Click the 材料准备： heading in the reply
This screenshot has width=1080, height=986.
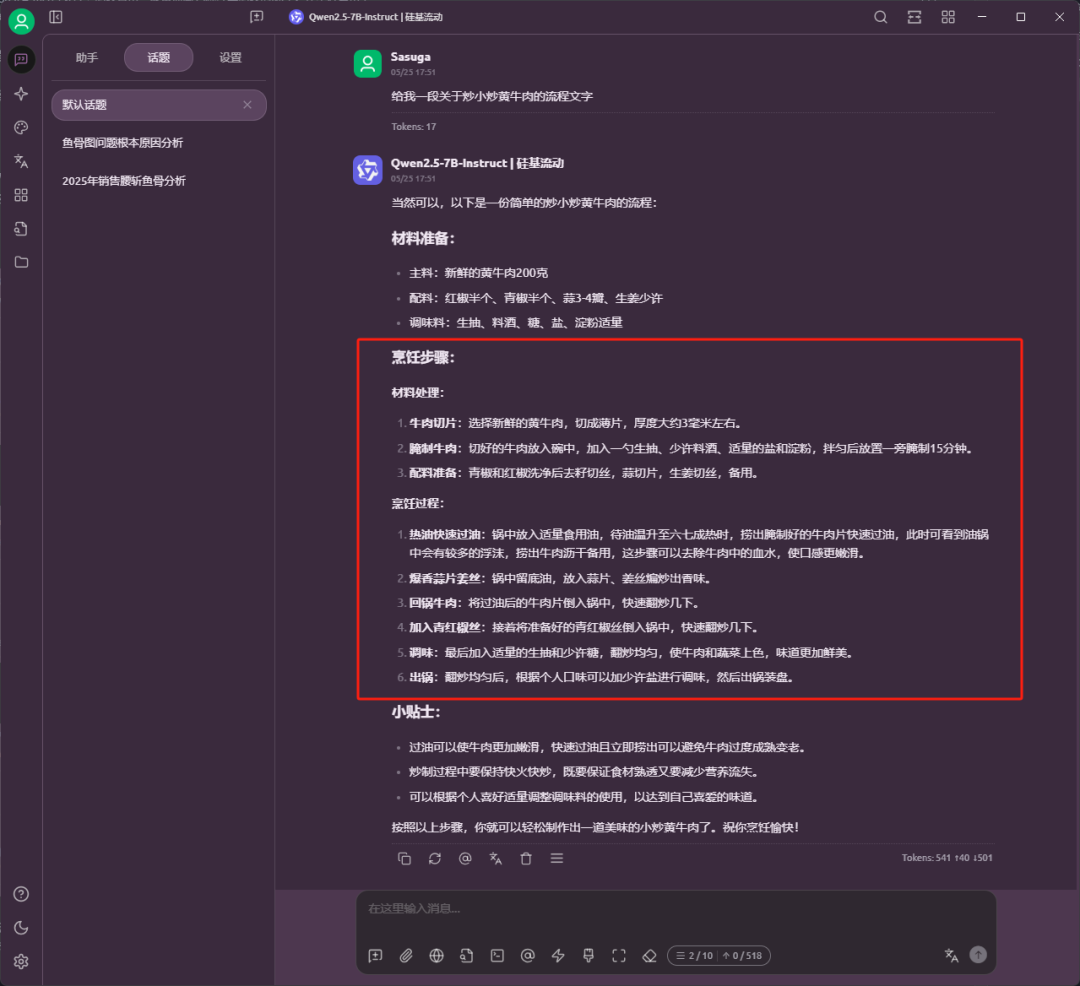(x=423, y=239)
